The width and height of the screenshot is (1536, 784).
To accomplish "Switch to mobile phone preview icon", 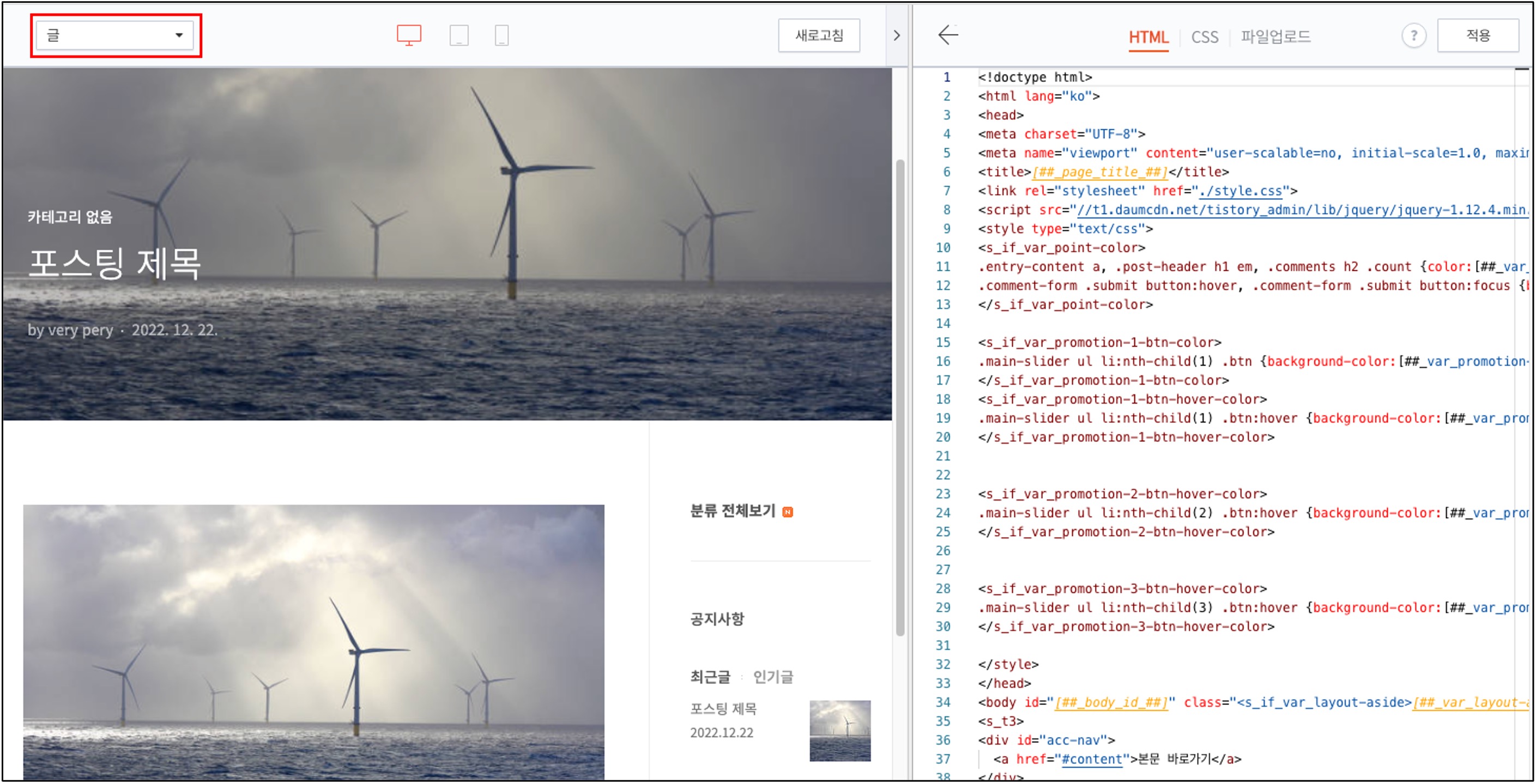I will coord(501,35).
